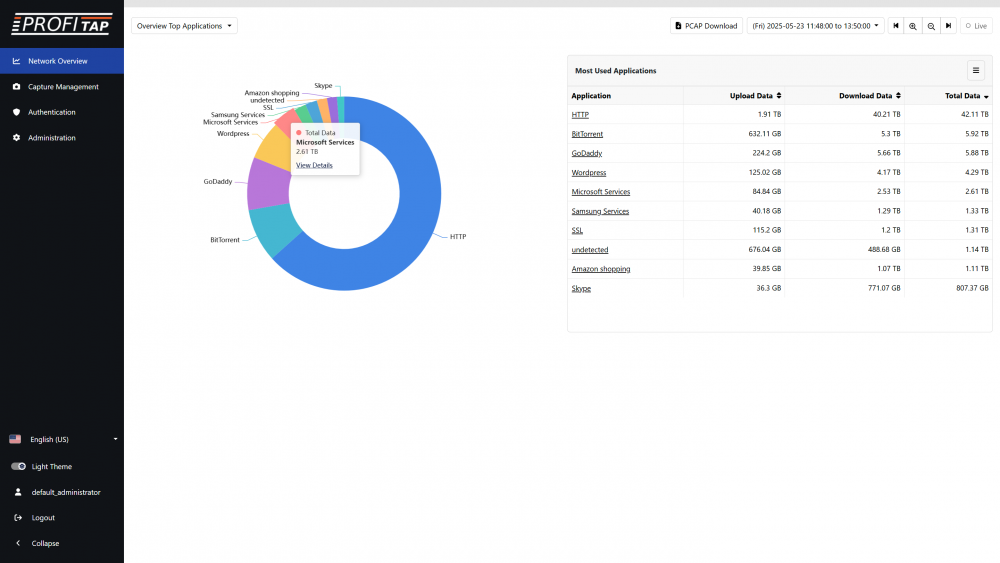Open the Administration menu item

point(52,138)
